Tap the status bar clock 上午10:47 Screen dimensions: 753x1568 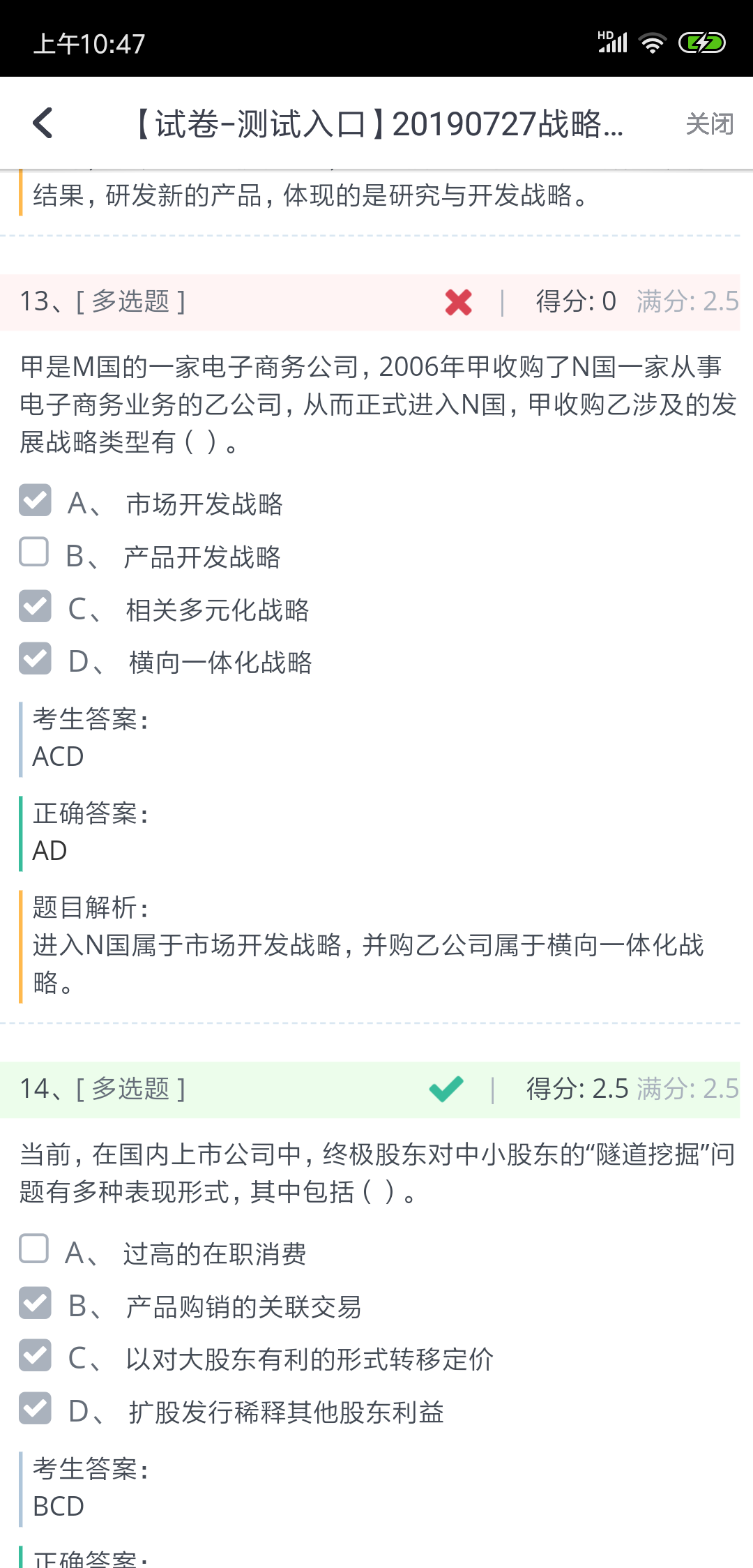tap(89, 44)
